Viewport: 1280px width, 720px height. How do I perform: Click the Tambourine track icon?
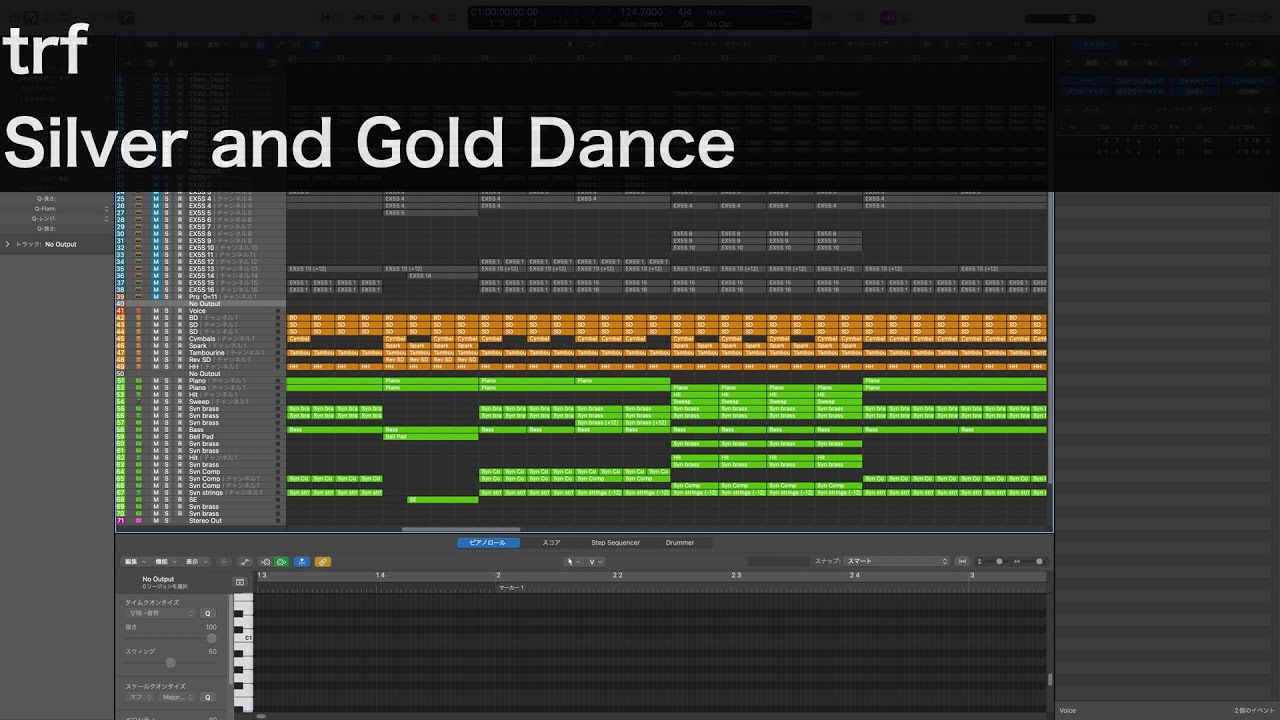pyautogui.click(x=138, y=353)
